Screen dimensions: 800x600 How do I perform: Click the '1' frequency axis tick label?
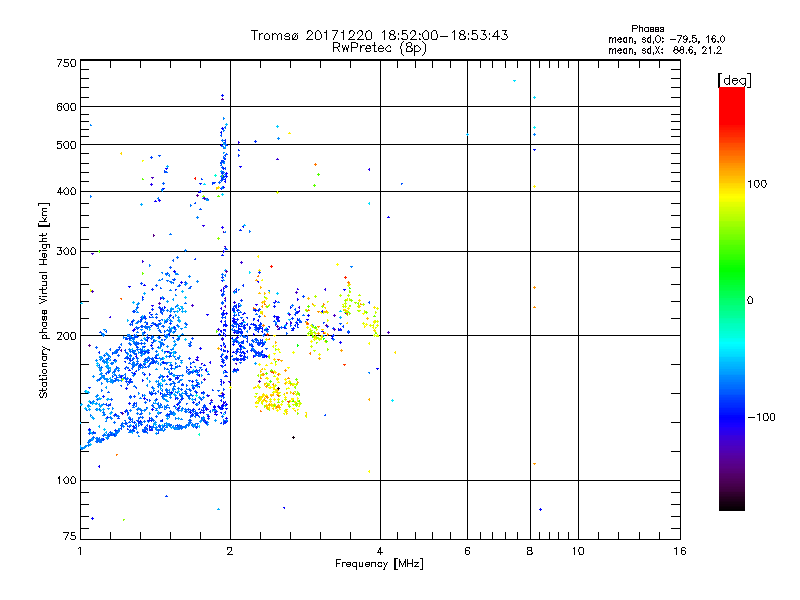tap(80, 551)
